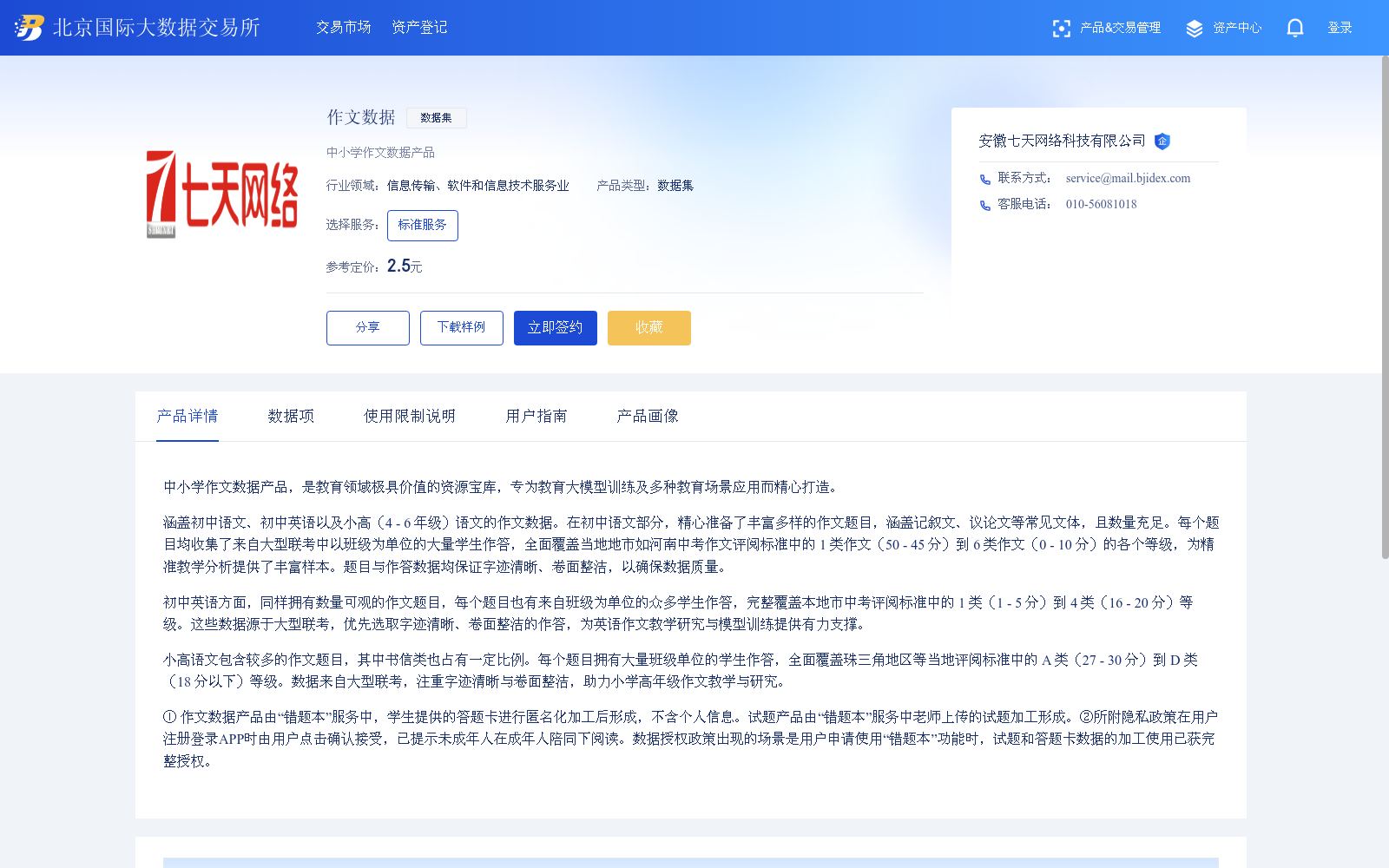Click the 数据集 tag next to 作文数据
Image resolution: width=1389 pixels, height=868 pixels.
coord(437,118)
